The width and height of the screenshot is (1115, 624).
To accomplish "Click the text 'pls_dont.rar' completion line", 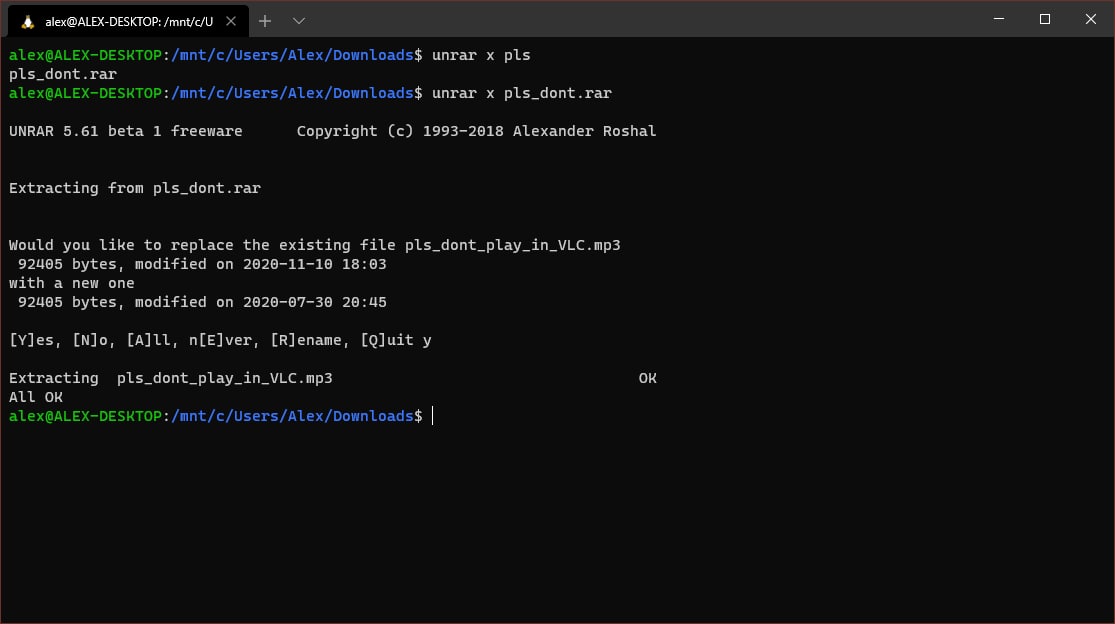I will [63, 74].
